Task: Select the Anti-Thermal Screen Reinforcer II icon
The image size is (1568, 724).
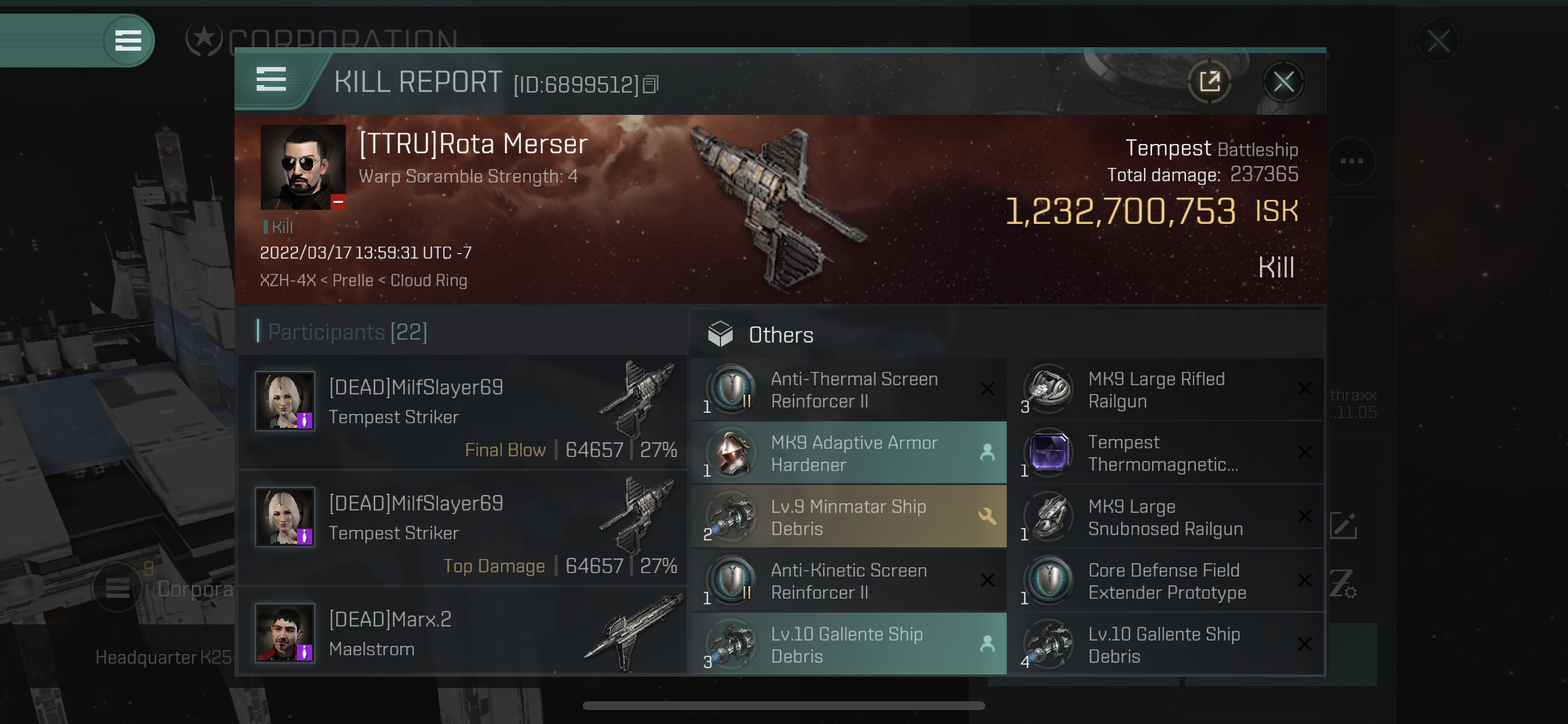Action: click(x=733, y=389)
